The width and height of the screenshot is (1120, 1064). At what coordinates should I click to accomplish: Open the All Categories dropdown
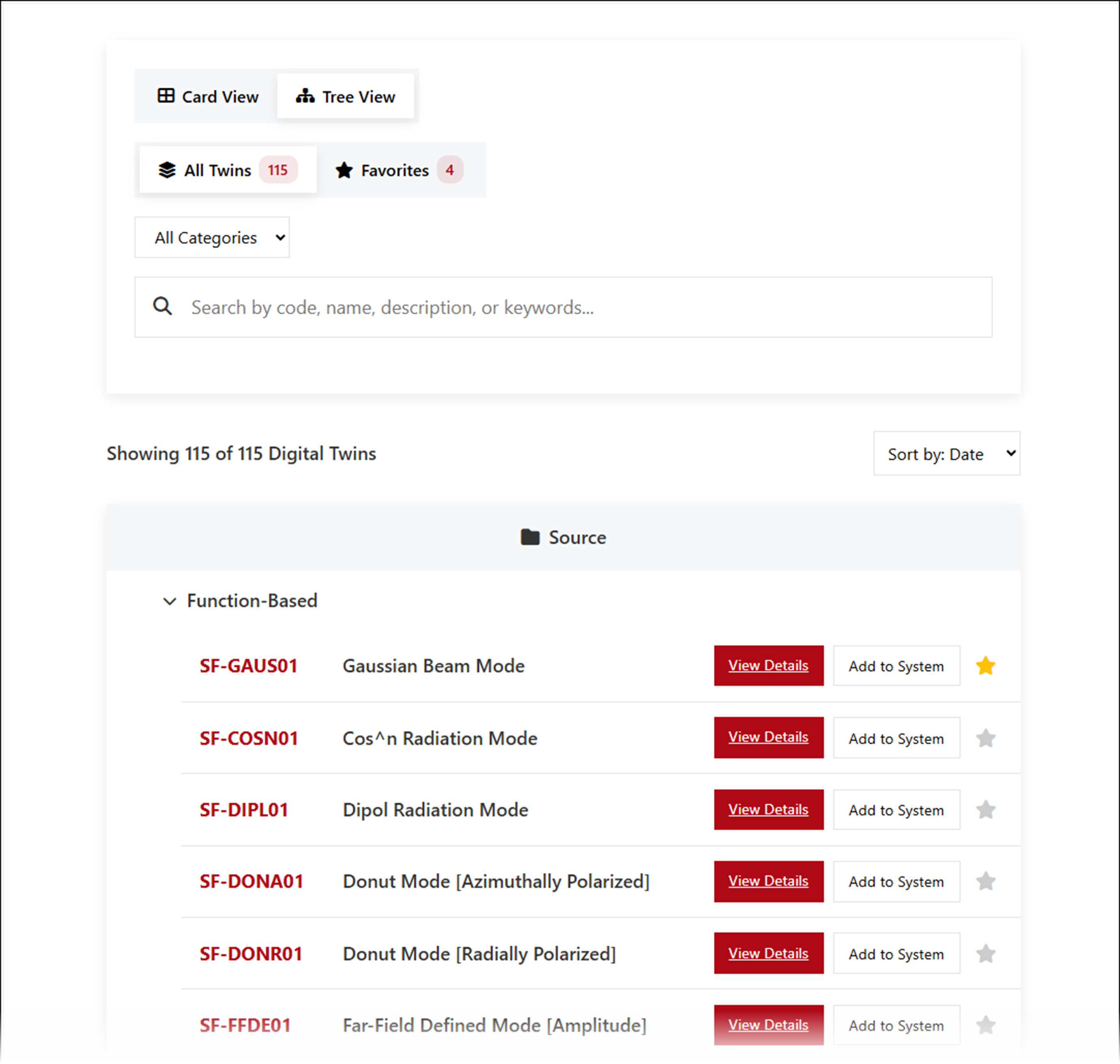tap(212, 237)
